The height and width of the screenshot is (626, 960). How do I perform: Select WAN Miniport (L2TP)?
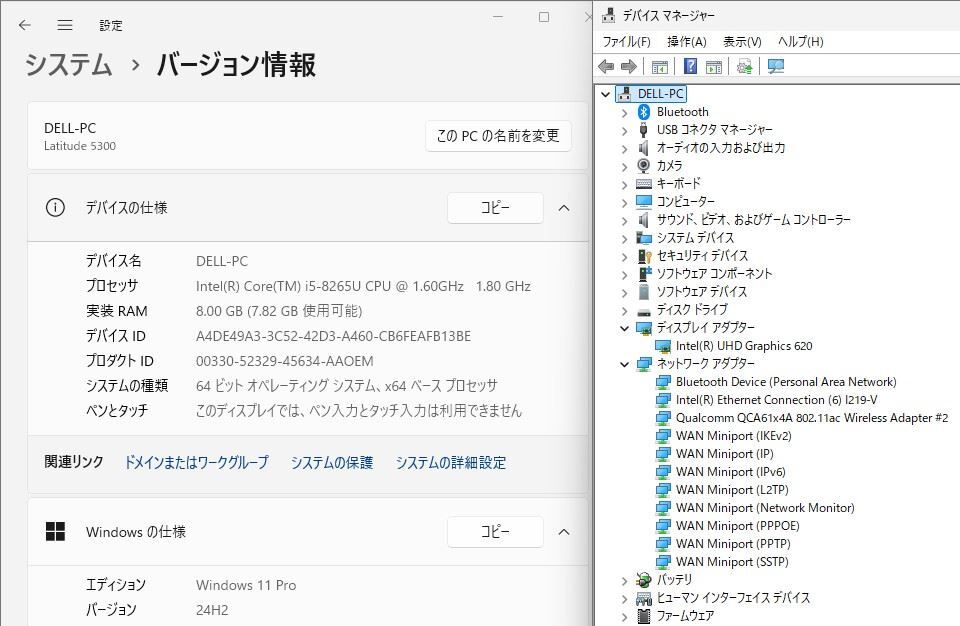click(x=732, y=490)
